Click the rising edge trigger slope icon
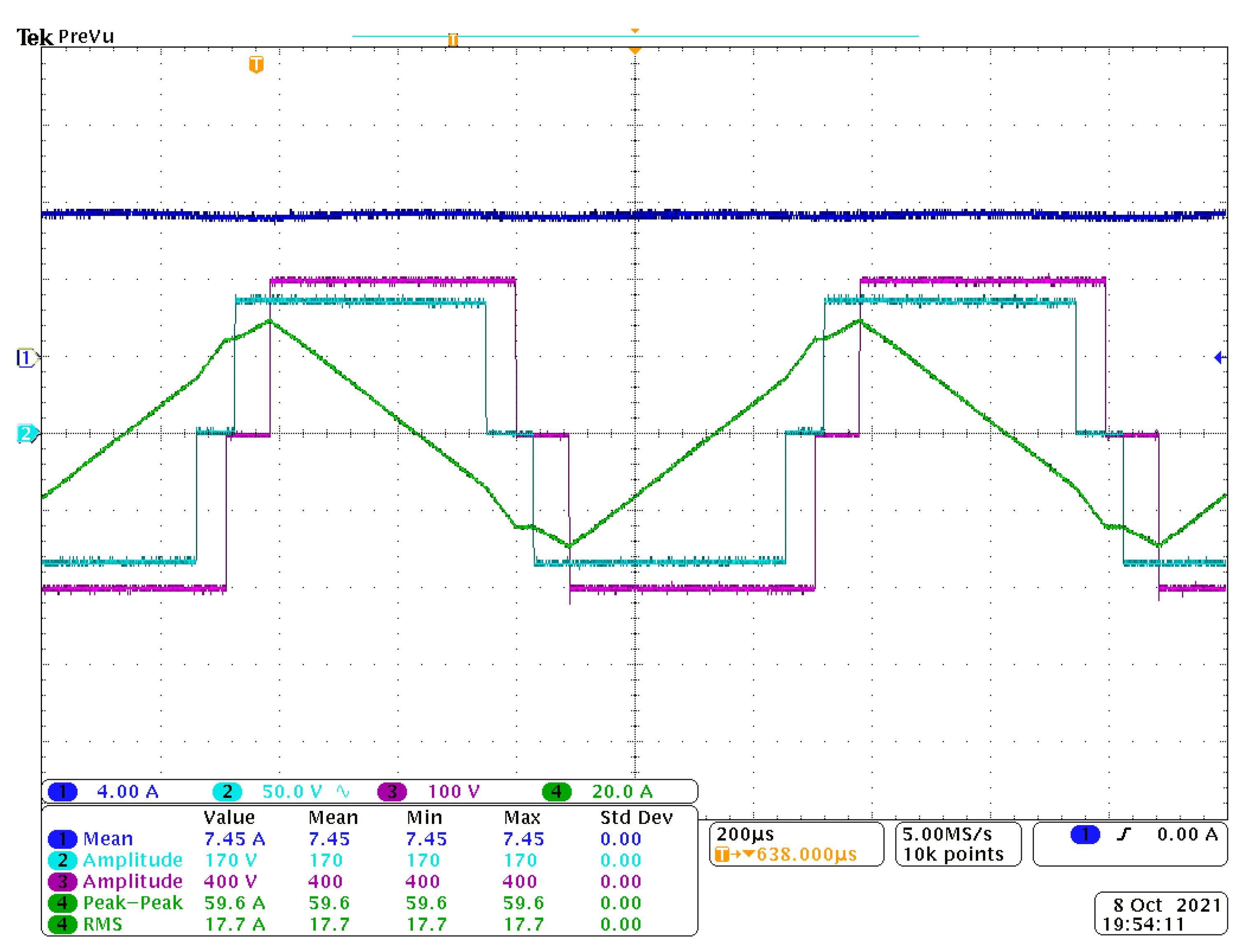Viewport: 1243px width, 952px height. point(1124,834)
